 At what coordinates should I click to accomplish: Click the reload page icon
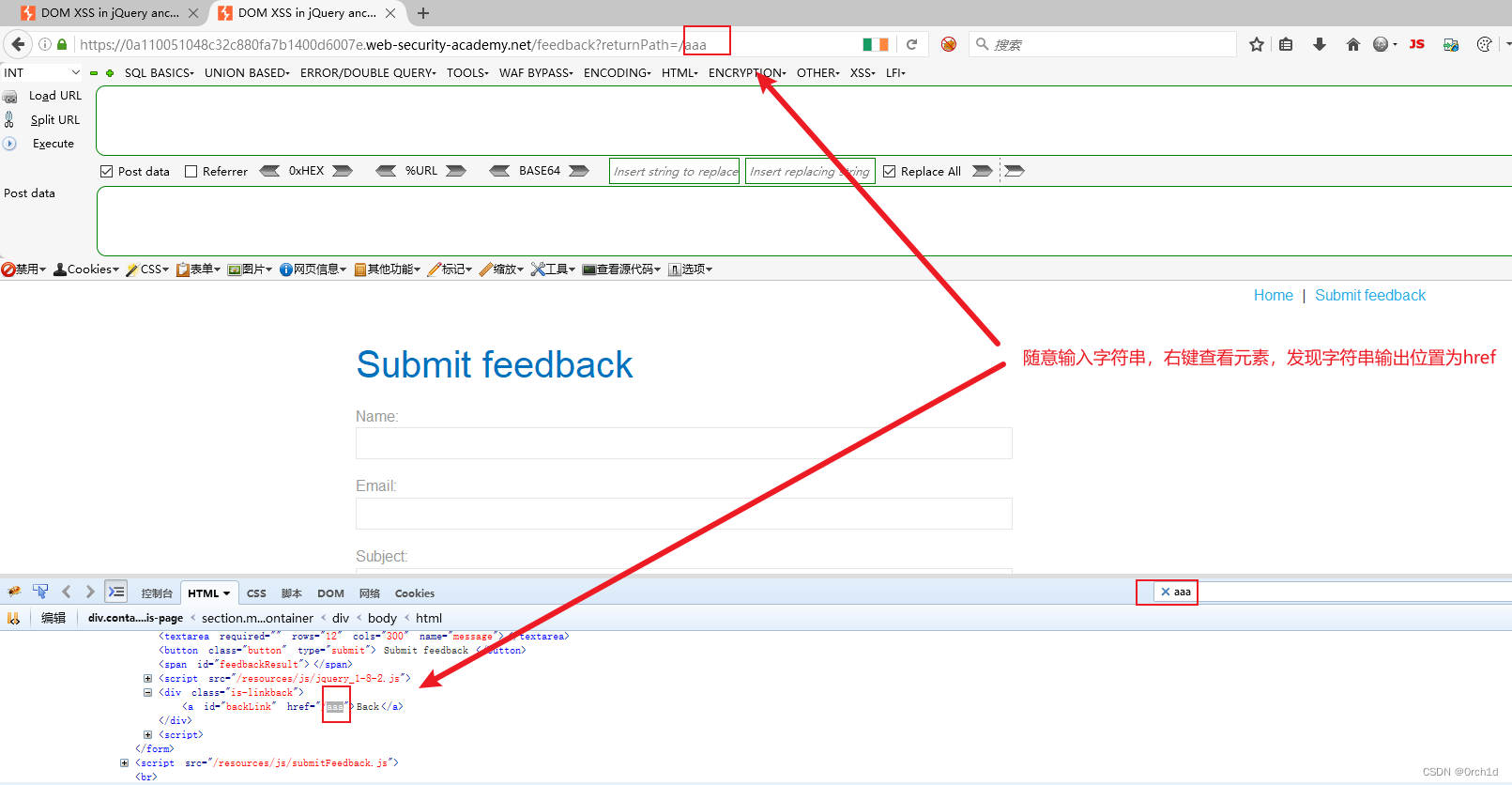point(911,44)
